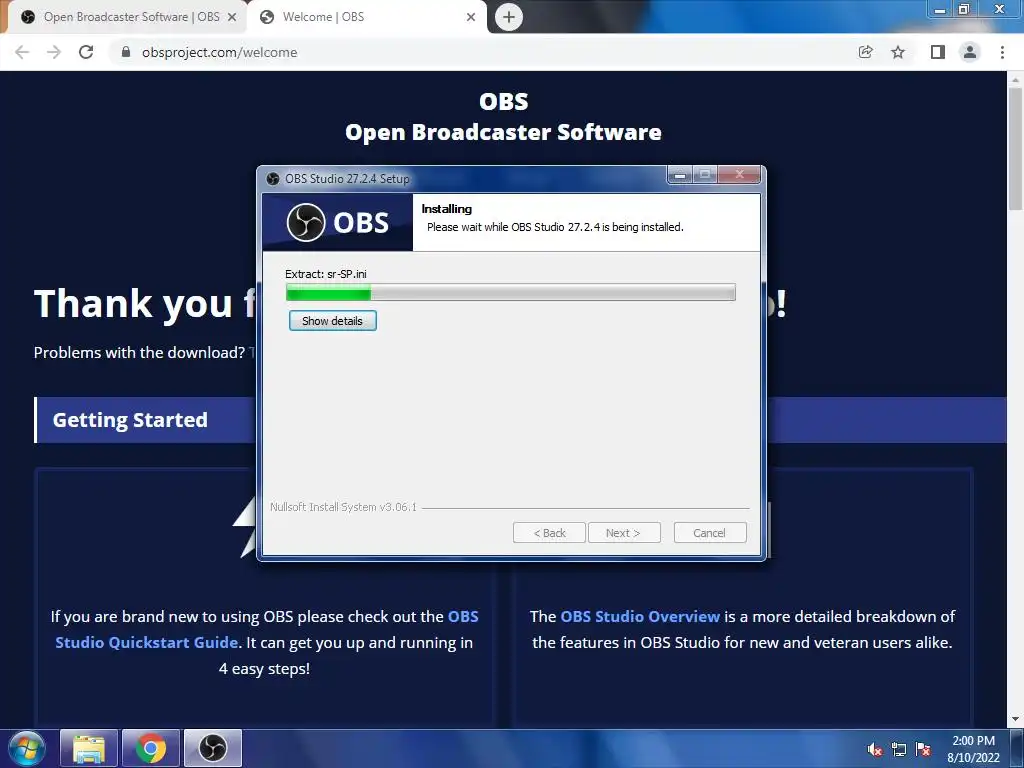Open the OBS Studio Quickstart Guide link
This screenshot has width=1024, height=768.
(x=266, y=630)
